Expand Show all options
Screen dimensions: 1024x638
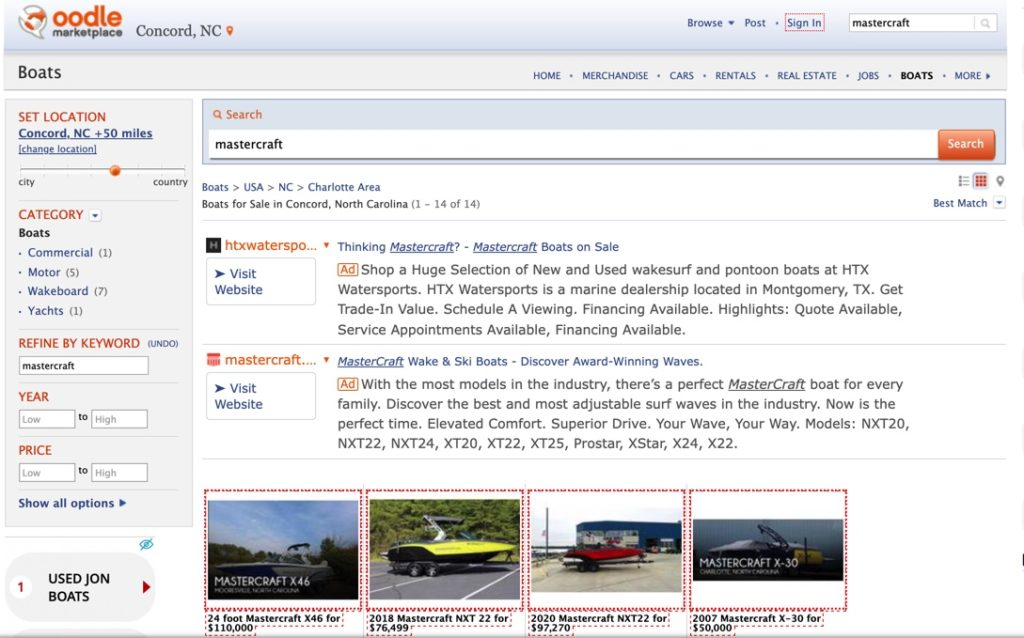click(x=72, y=503)
